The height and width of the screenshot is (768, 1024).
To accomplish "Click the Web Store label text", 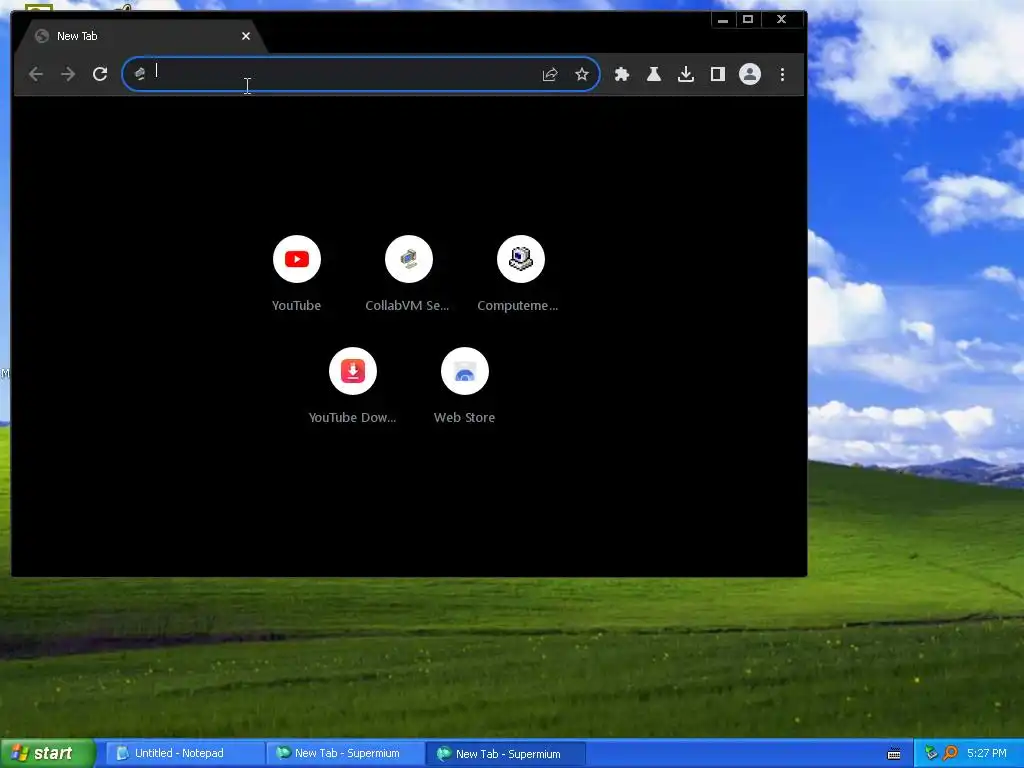I will pos(464,418).
